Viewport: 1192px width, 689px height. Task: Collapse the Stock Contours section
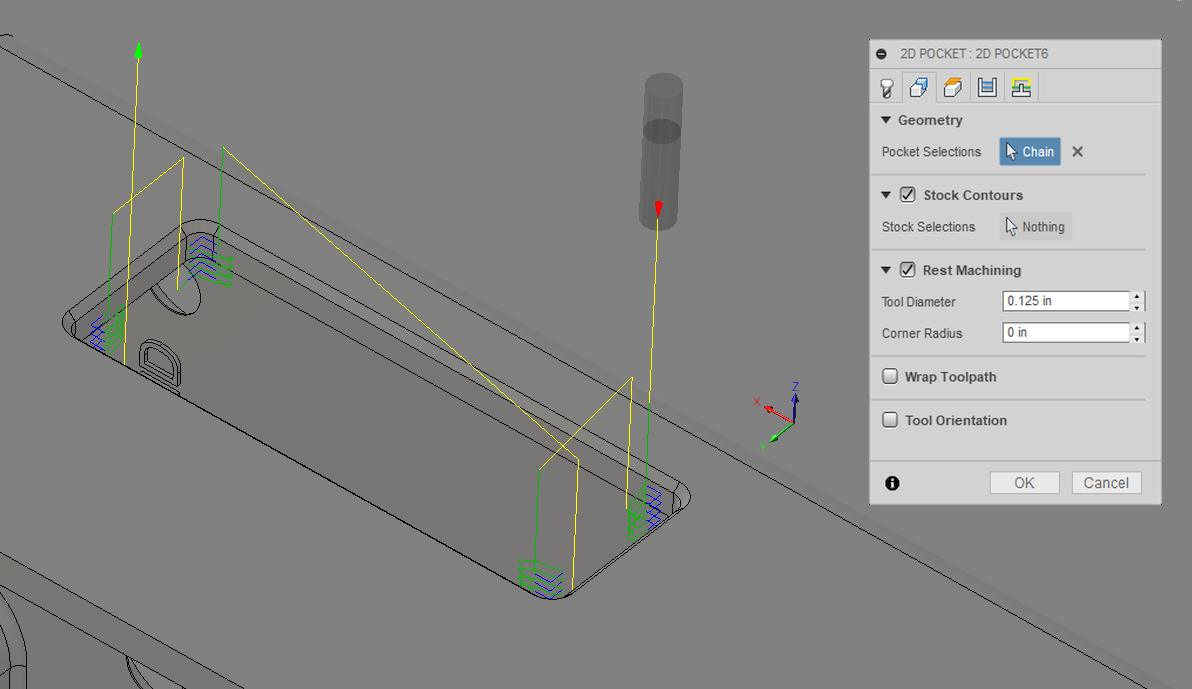885,194
